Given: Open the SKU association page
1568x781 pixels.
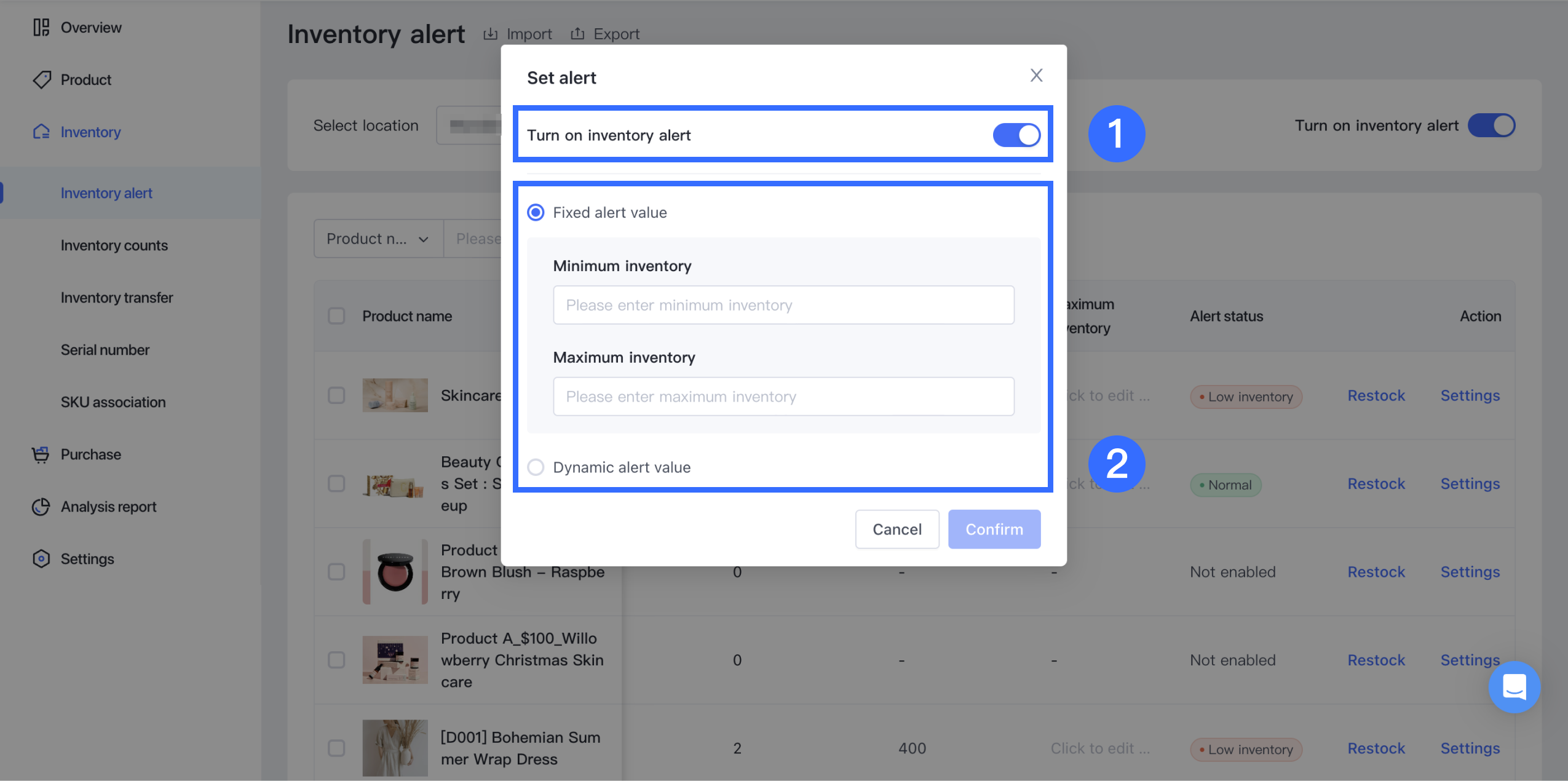Looking at the screenshot, I should click(113, 402).
